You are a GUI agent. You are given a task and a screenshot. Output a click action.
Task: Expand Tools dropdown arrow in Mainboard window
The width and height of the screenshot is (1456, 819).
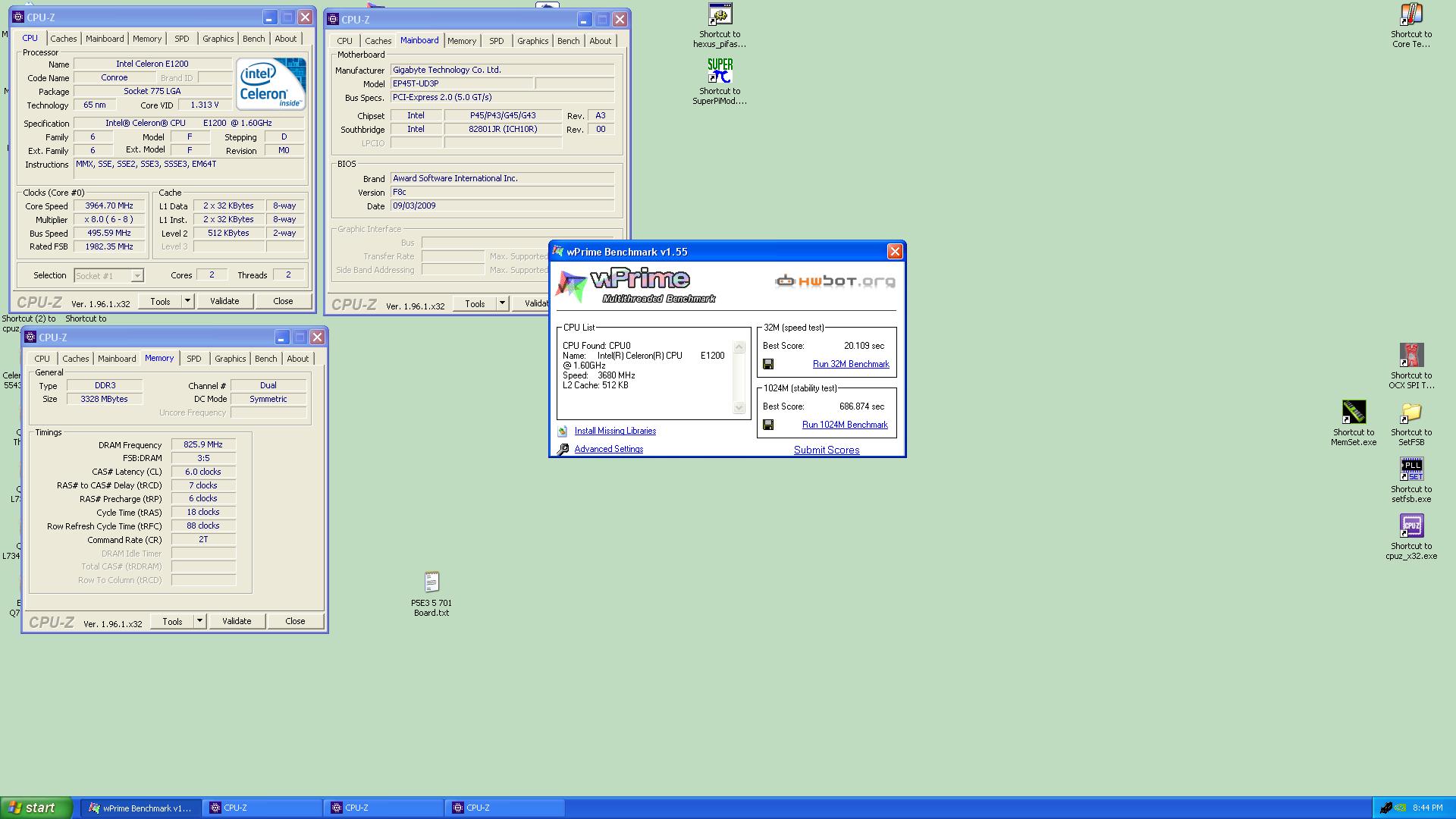[x=502, y=304]
